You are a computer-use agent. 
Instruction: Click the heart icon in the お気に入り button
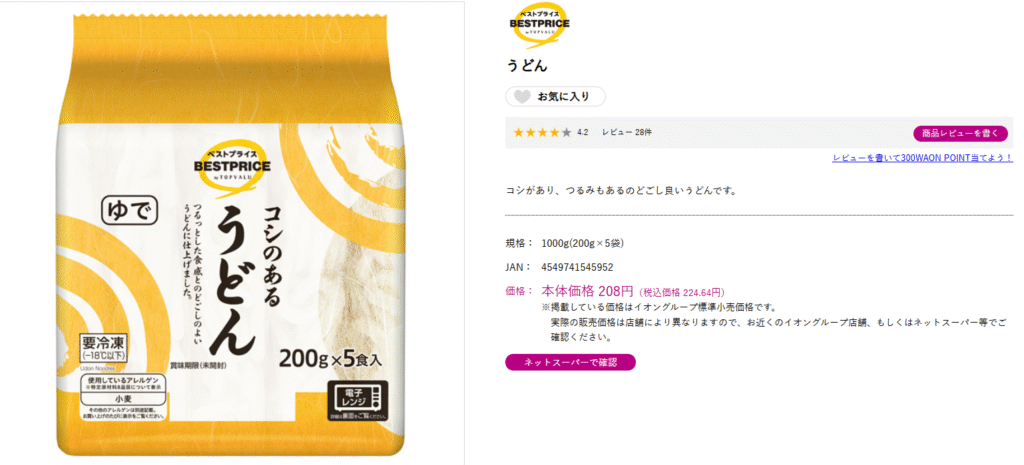[522, 97]
